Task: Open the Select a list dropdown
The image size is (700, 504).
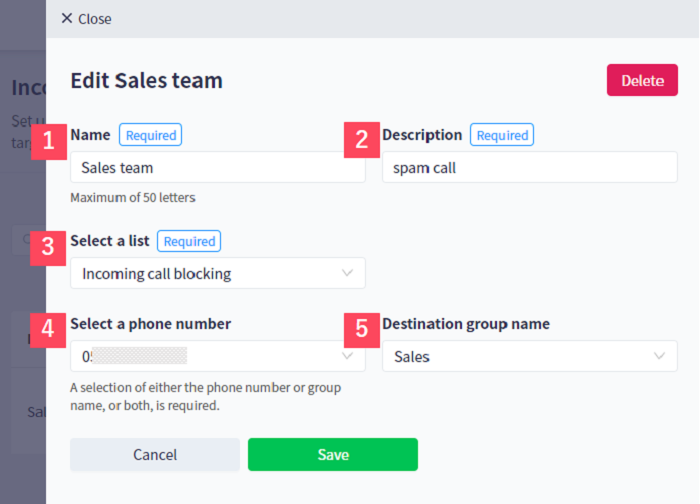Action: (218, 273)
